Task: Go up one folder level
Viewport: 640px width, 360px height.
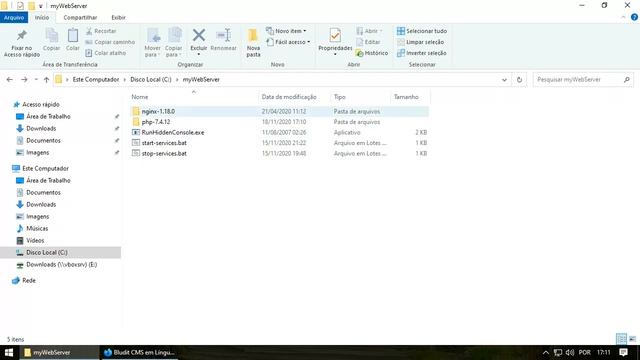Action: coord(46,80)
